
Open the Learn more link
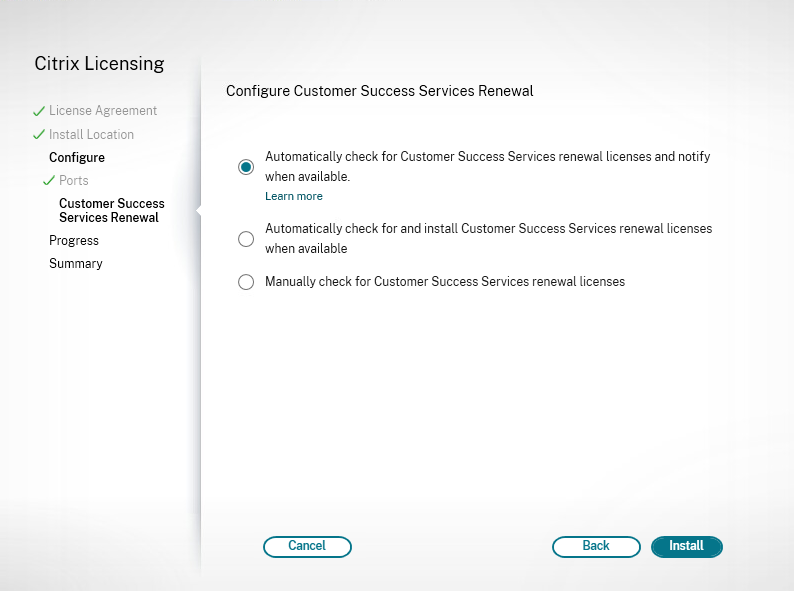[x=294, y=197]
